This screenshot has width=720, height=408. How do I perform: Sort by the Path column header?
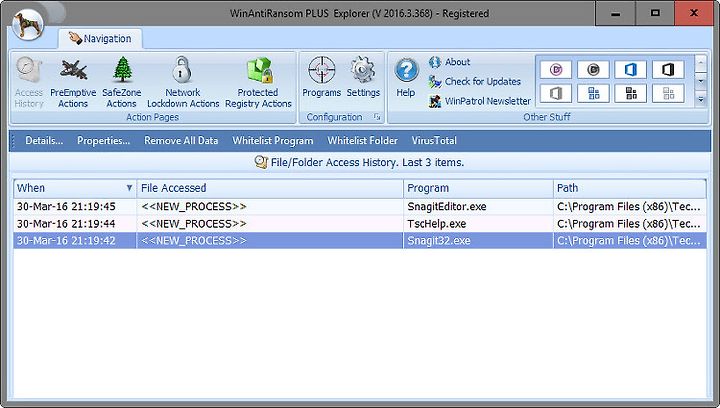coord(630,188)
